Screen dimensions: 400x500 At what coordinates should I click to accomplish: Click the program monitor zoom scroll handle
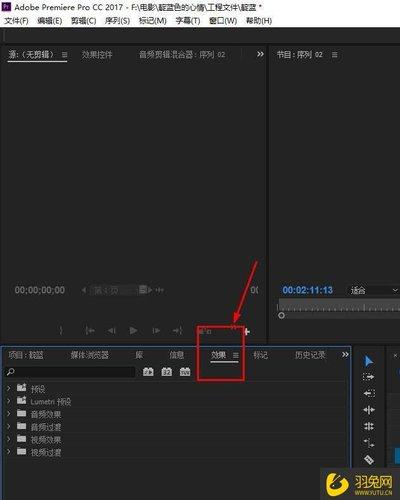point(281,315)
